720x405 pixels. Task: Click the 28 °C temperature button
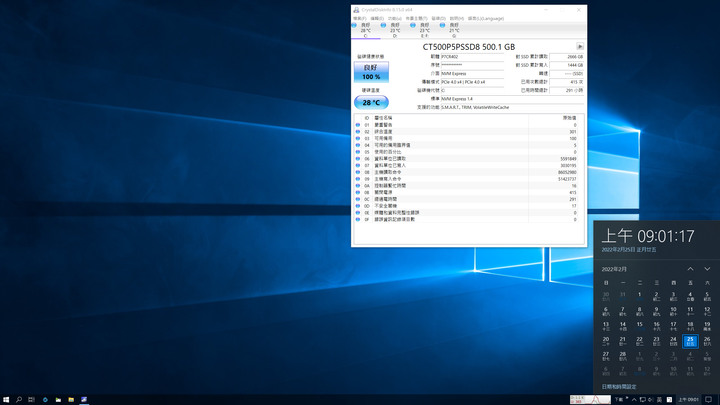click(x=371, y=102)
